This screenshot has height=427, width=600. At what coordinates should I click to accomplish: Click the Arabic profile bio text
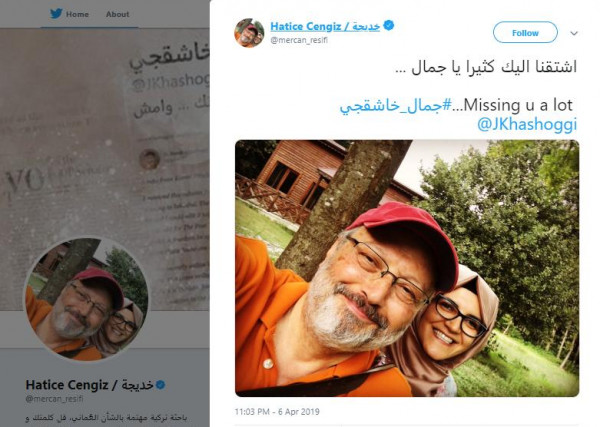point(106,418)
